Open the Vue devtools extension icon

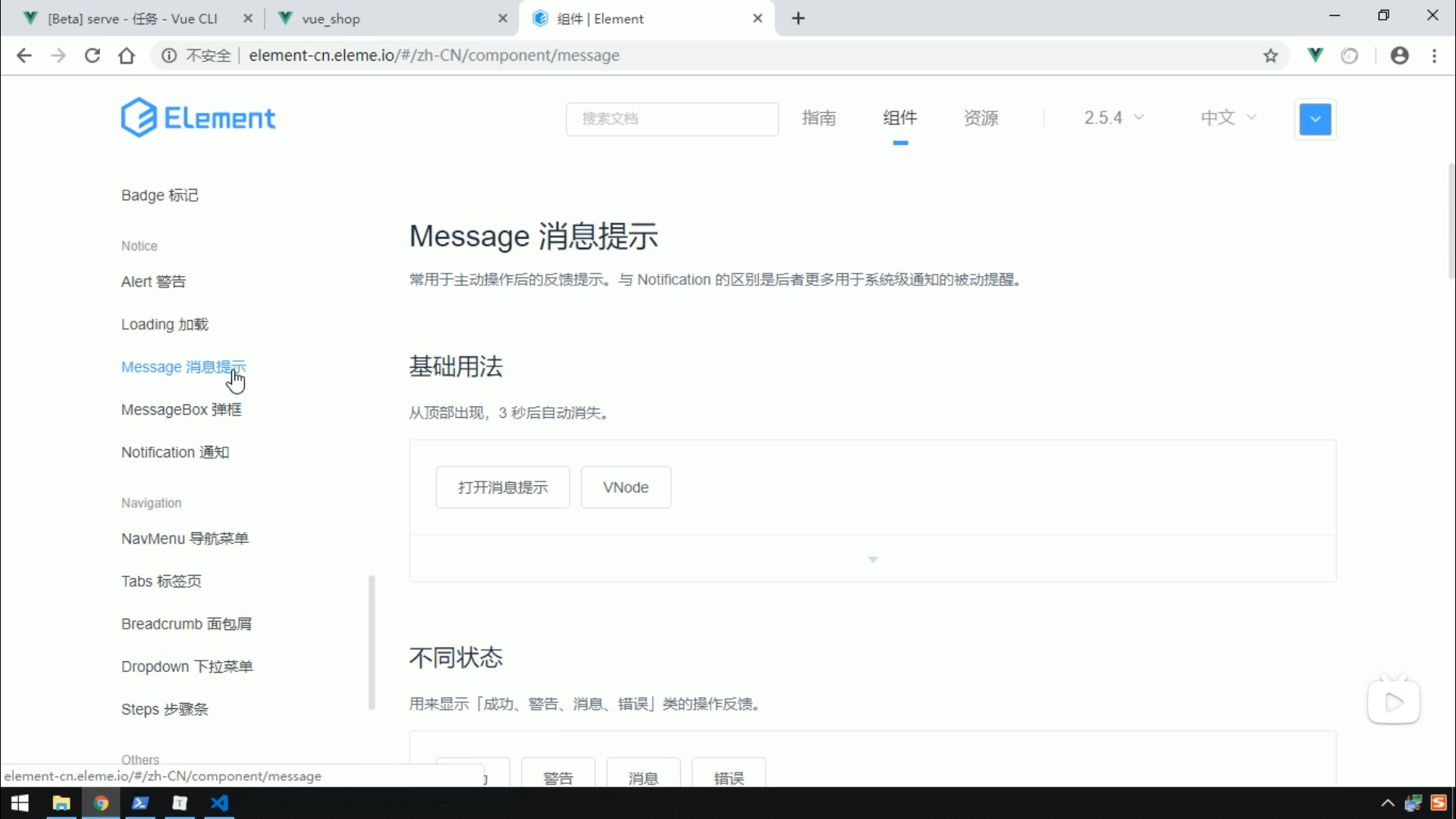[x=1316, y=55]
